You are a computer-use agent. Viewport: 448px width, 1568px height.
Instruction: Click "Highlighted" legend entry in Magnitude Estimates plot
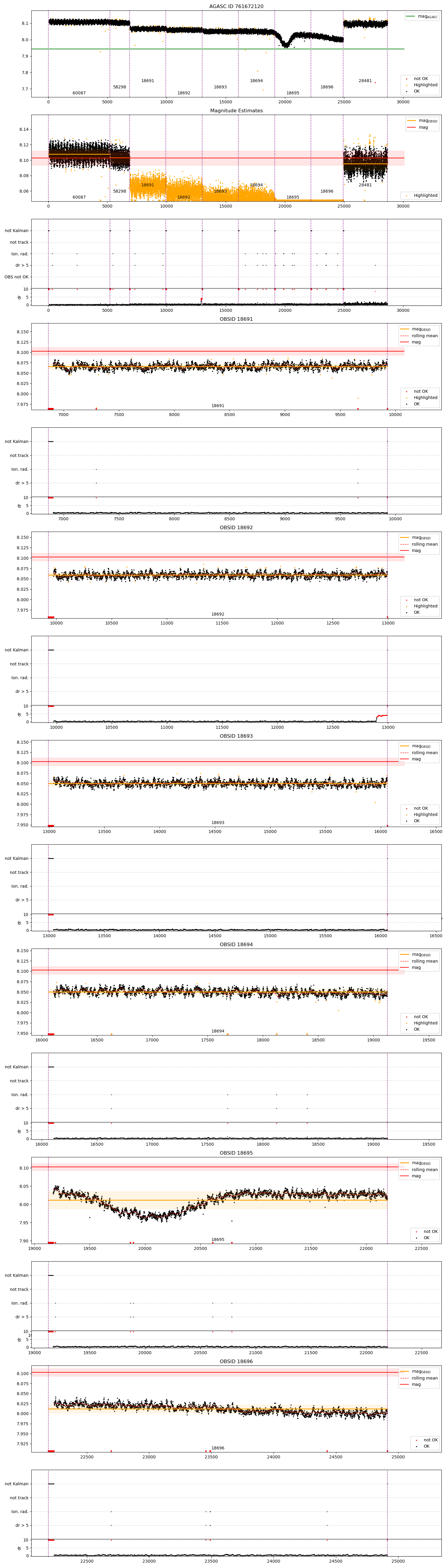(x=420, y=195)
